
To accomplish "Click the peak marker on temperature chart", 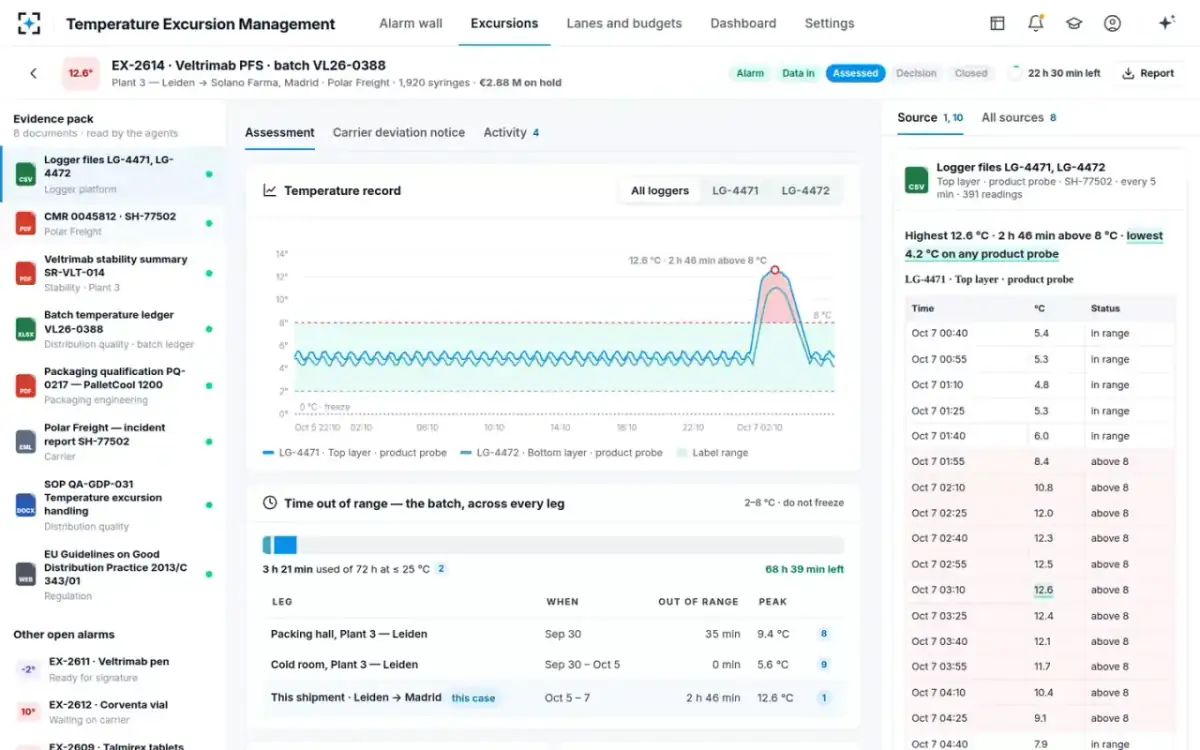I will (774, 270).
